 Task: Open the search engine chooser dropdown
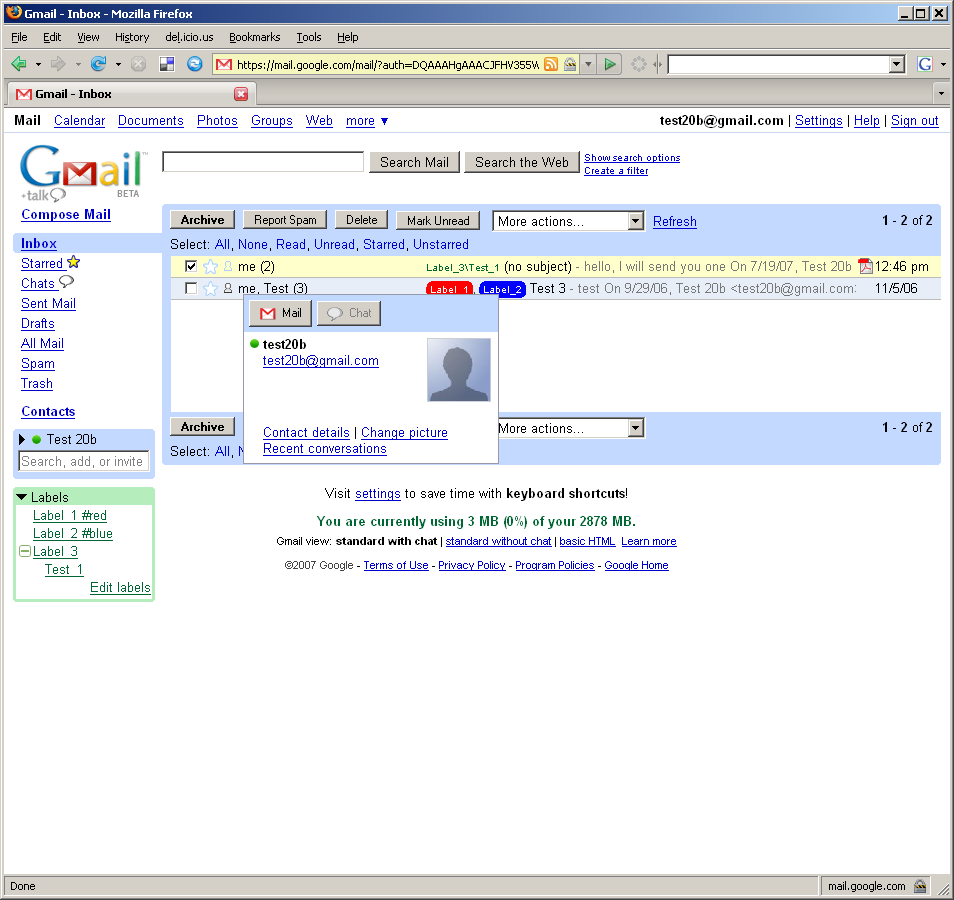(x=943, y=64)
